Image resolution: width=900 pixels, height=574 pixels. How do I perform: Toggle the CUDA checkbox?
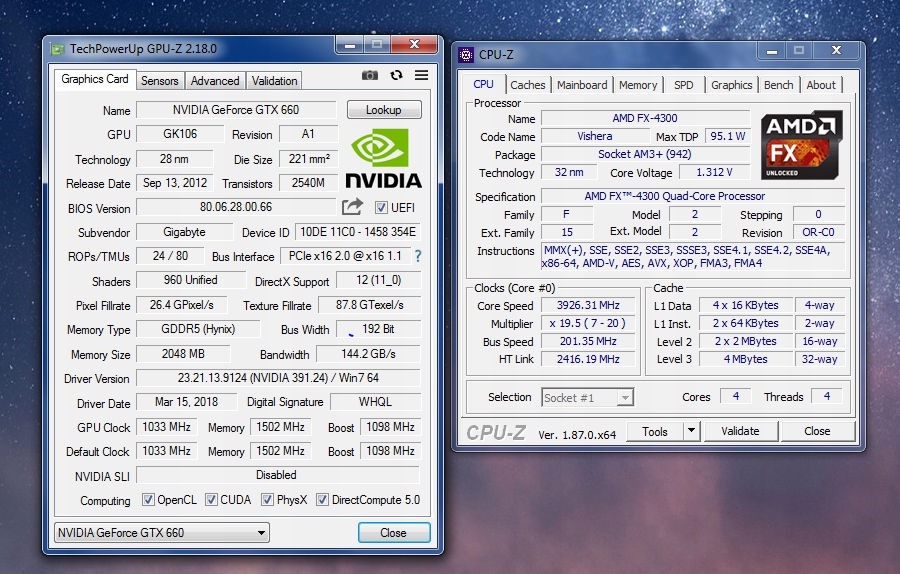point(211,499)
